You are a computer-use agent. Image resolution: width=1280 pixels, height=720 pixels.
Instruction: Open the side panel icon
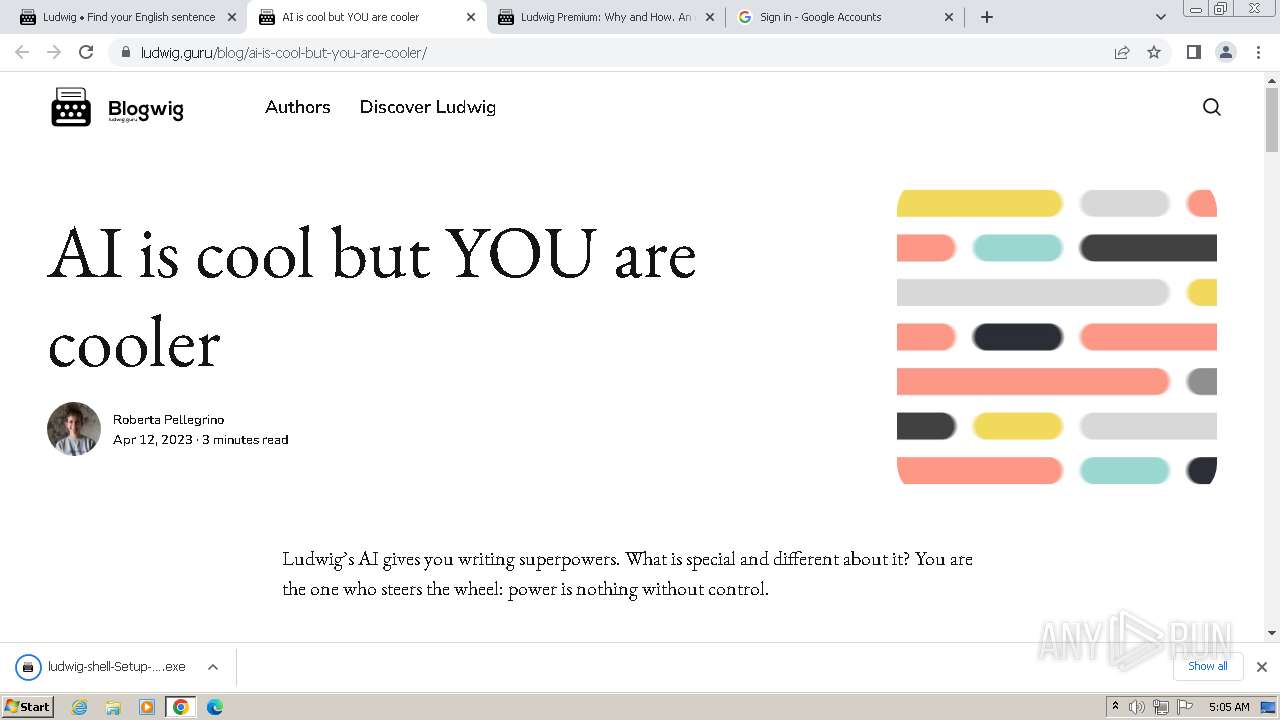tap(1193, 52)
